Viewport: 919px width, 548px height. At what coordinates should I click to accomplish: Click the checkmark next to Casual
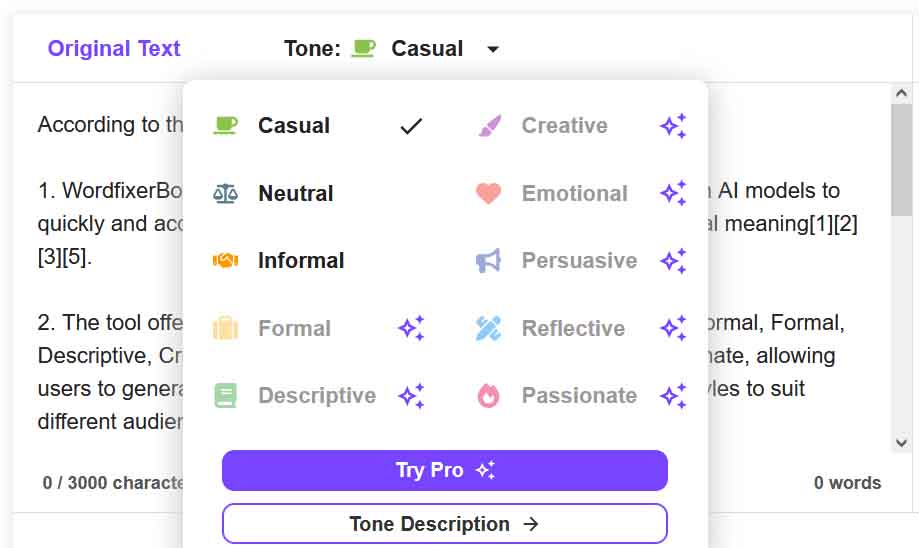411,126
